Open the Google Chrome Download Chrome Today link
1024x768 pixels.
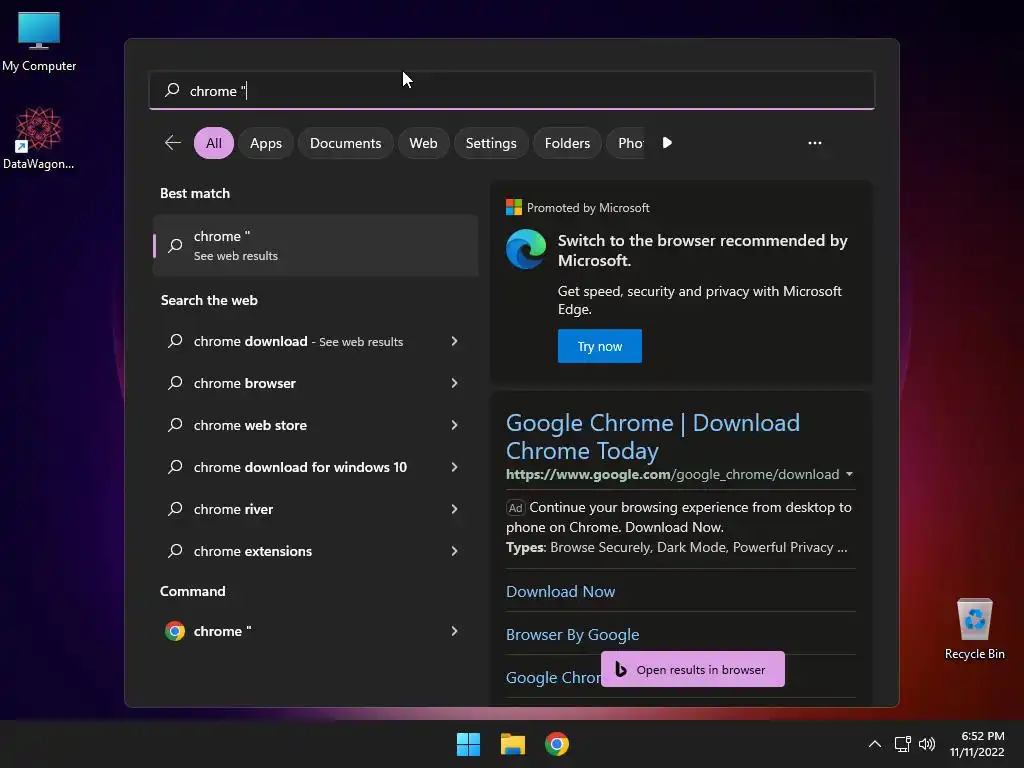point(652,437)
